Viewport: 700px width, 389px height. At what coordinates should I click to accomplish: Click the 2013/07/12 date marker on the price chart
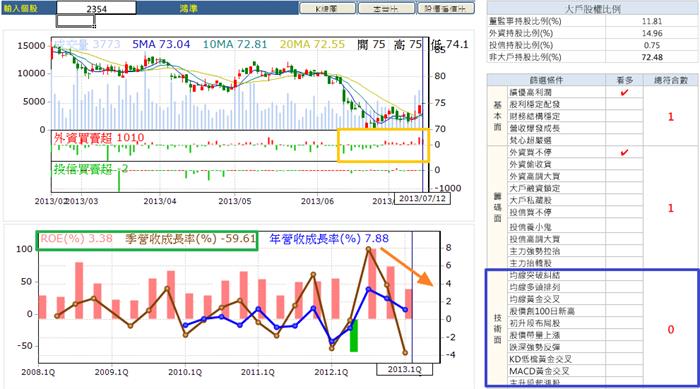click(422, 198)
